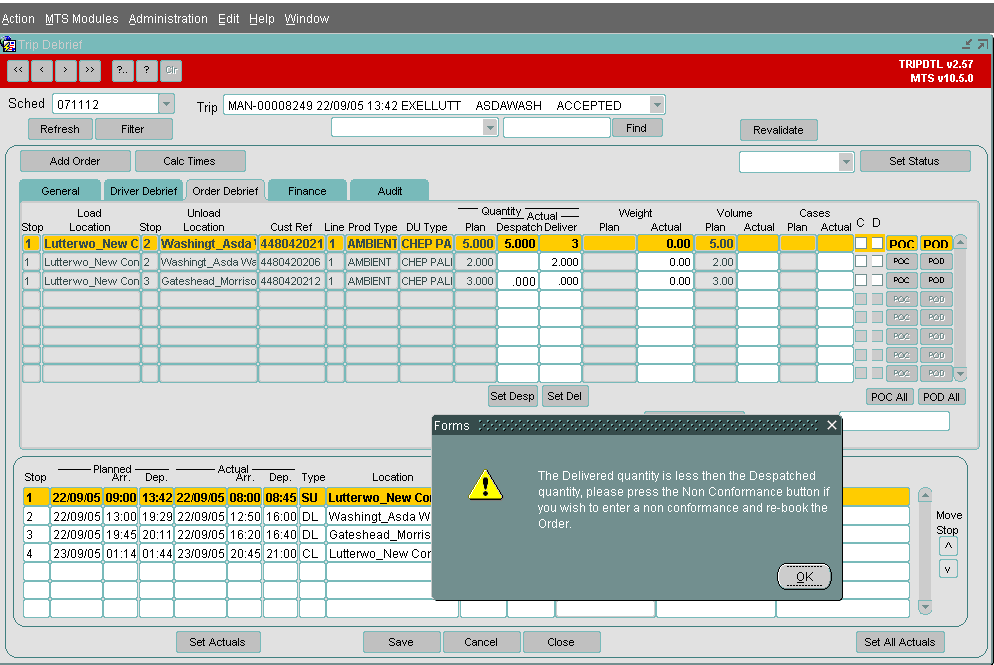Switch to the Finance tab
Viewport: 994px width, 665px height.
tap(307, 191)
